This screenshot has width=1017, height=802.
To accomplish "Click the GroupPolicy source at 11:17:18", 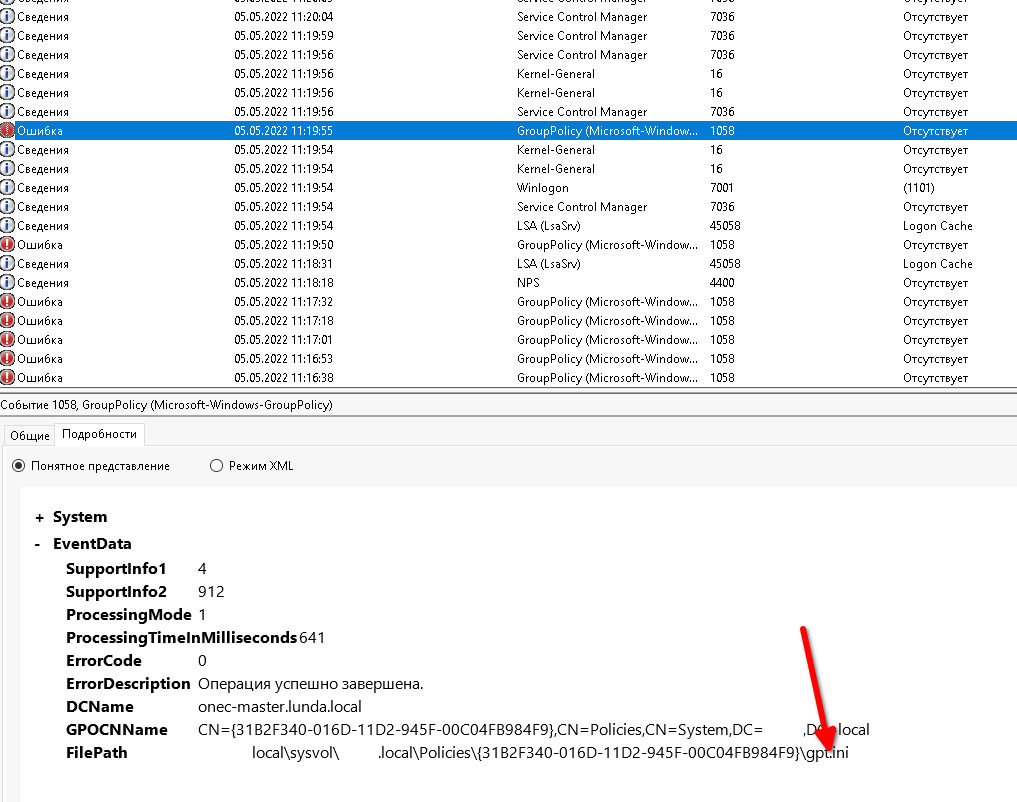I will tap(608, 320).
